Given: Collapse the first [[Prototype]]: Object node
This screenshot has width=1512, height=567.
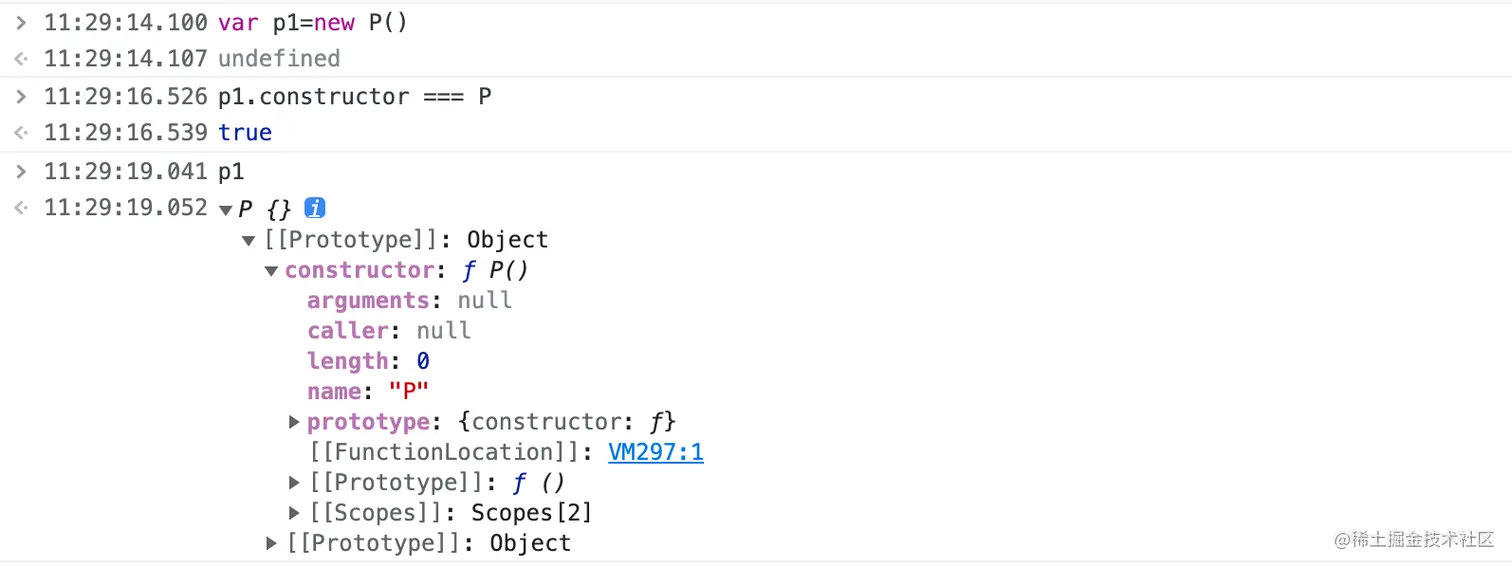Looking at the screenshot, I should pos(248,240).
